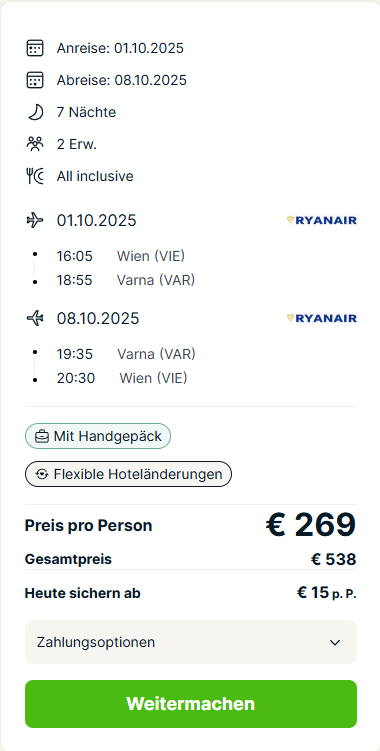Click the Ryanair logo for return flight
This screenshot has height=751, width=380.
tap(322, 318)
